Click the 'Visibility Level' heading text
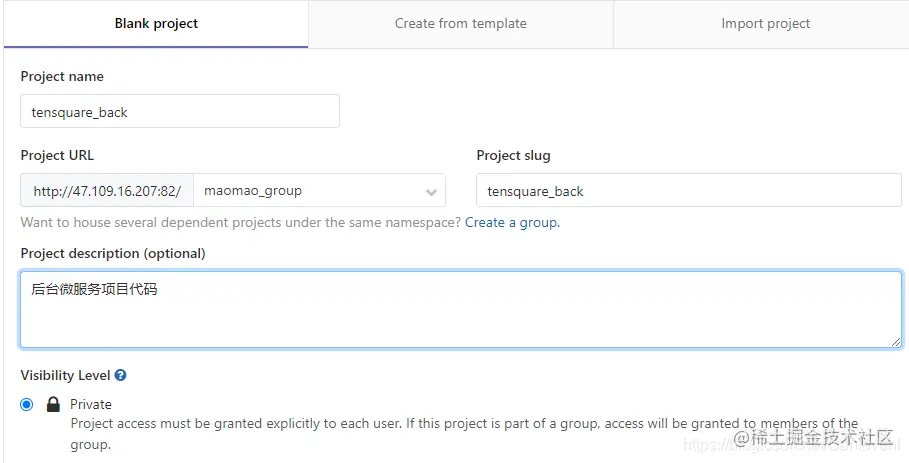Image resolution: width=909 pixels, height=463 pixels. (65, 376)
